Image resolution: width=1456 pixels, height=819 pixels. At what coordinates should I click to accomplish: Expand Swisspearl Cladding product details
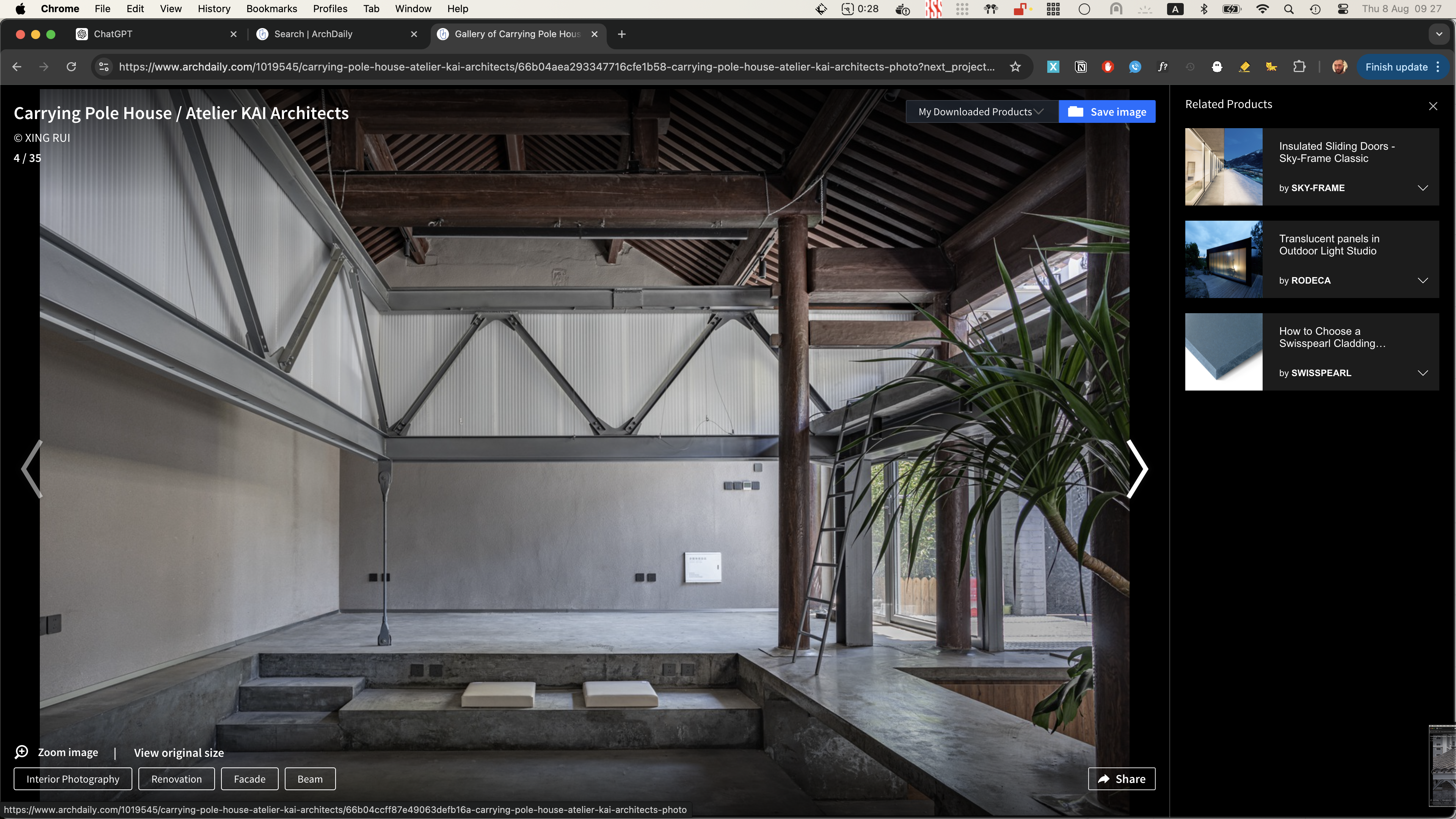click(1423, 373)
